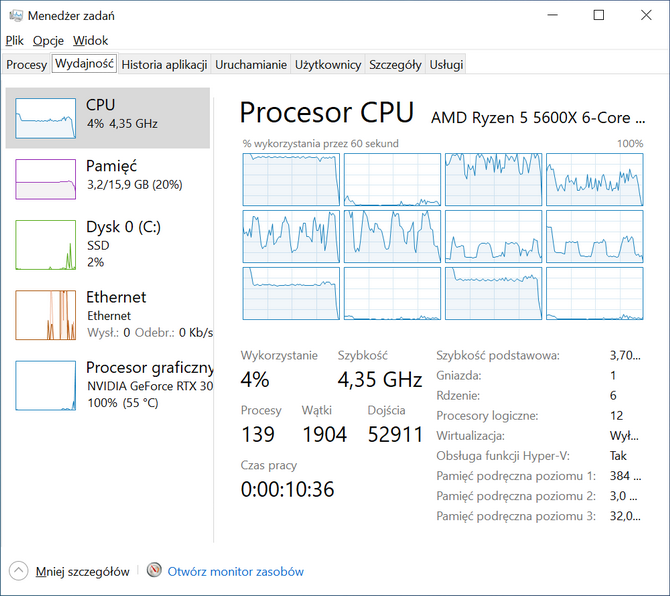Open the Plik menu
This screenshot has height=596, width=670.
click(15, 41)
